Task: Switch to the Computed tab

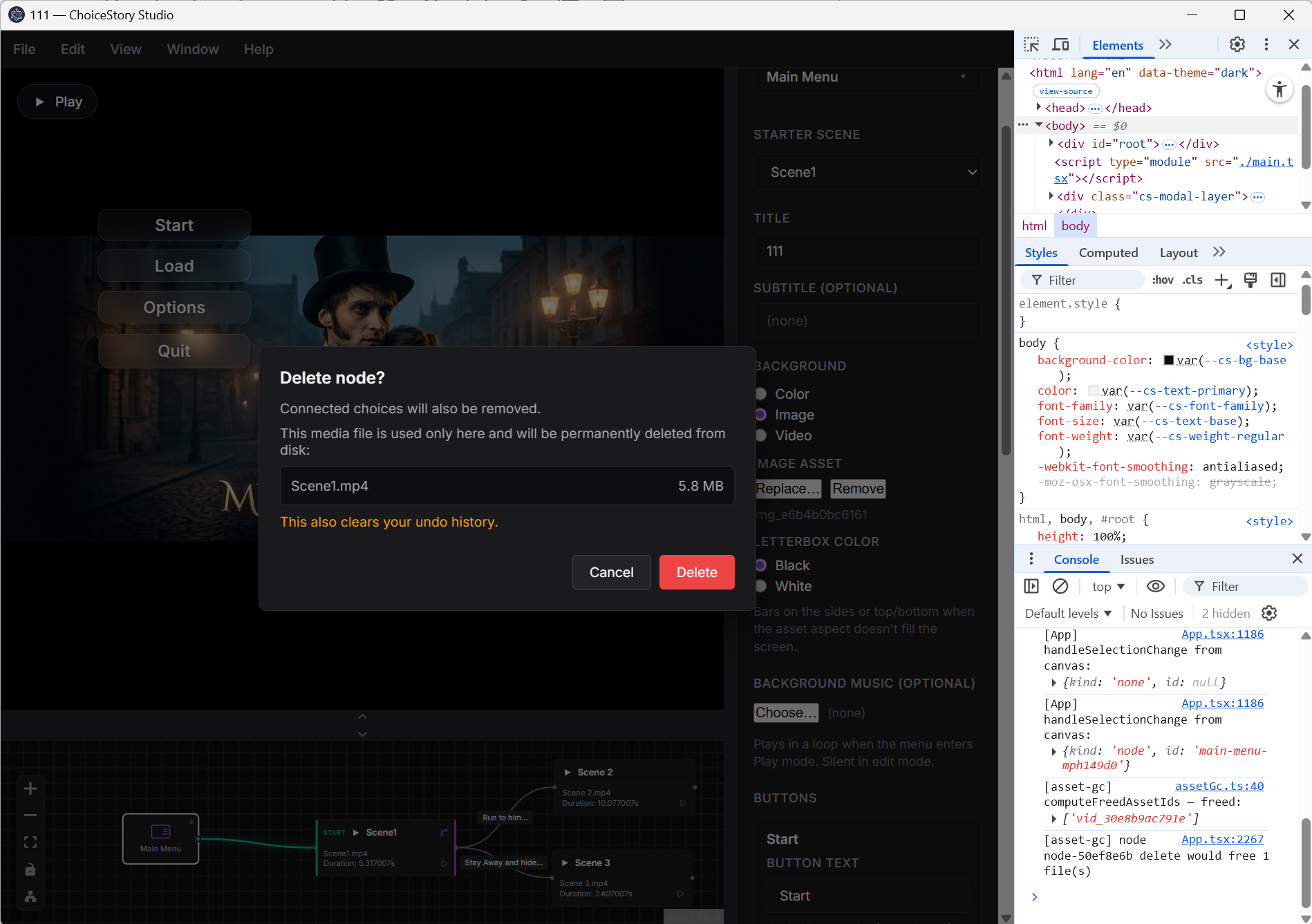Action: tap(1108, 253)
